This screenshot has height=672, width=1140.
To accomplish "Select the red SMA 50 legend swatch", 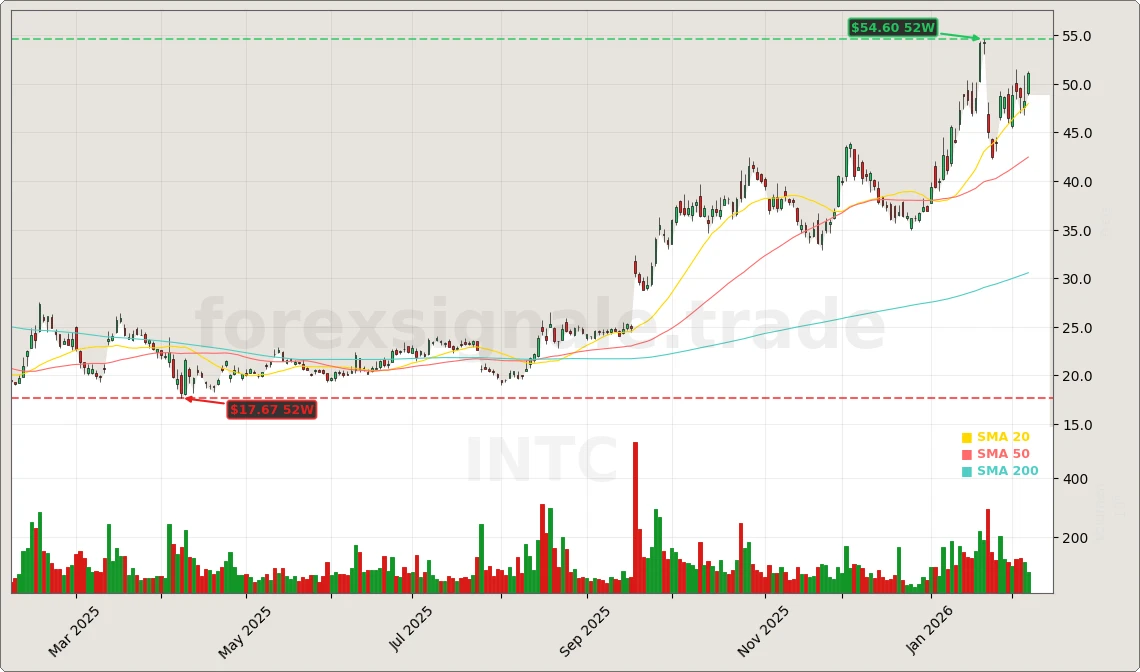I will pos(966,455).
